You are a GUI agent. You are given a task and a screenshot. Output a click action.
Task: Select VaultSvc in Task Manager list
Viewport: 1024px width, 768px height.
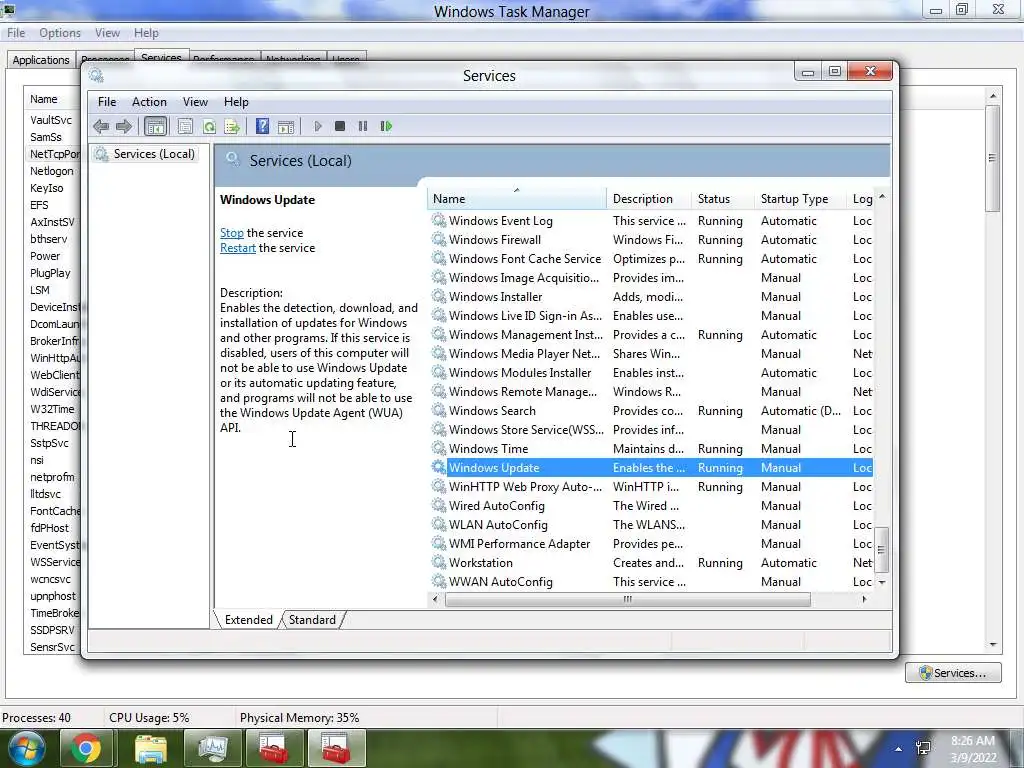click(51, 120)
